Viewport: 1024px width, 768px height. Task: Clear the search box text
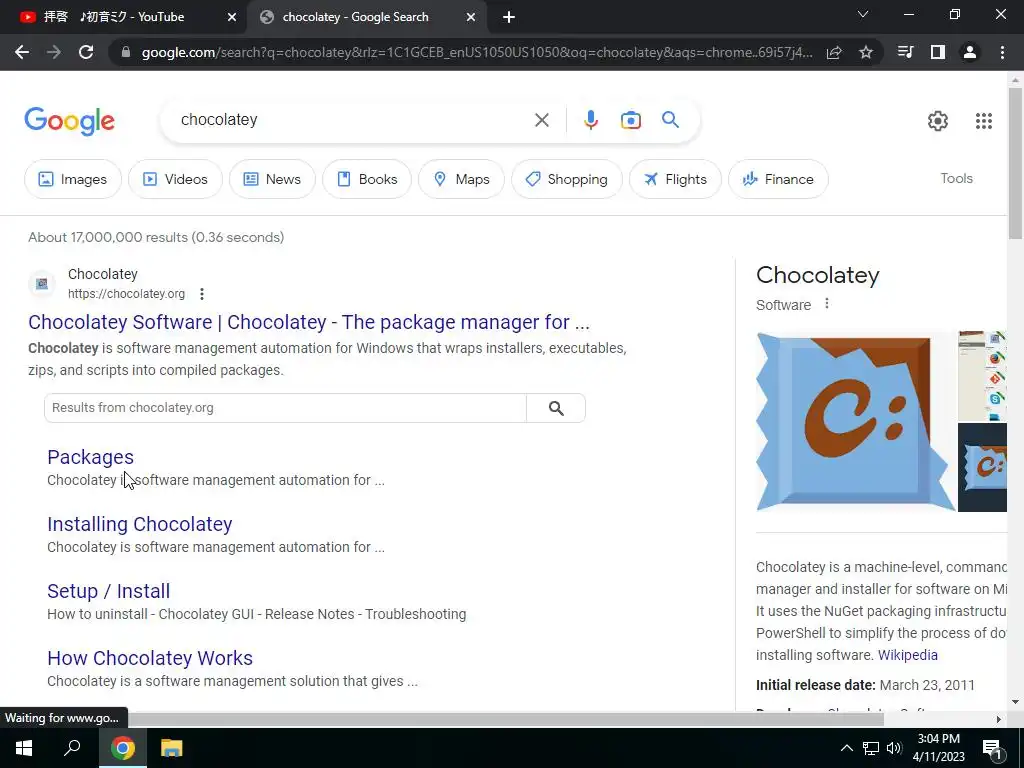pyautogui.click(x=541, y=120)
